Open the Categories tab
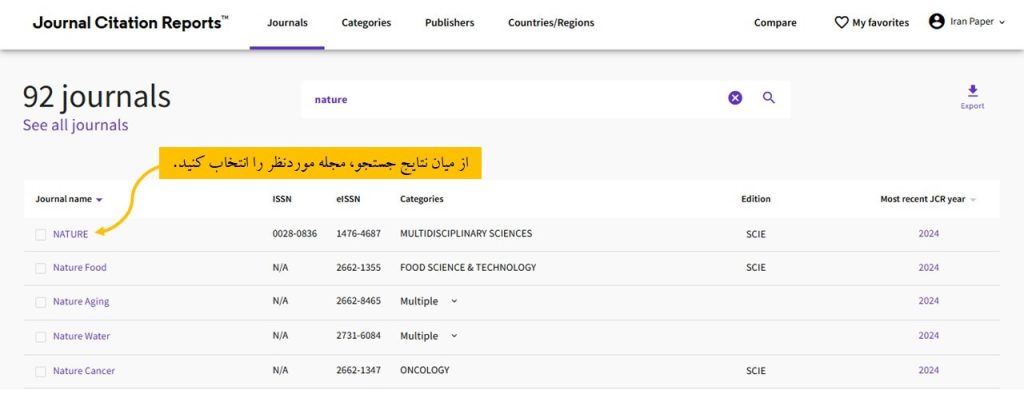 coord(366,23)
